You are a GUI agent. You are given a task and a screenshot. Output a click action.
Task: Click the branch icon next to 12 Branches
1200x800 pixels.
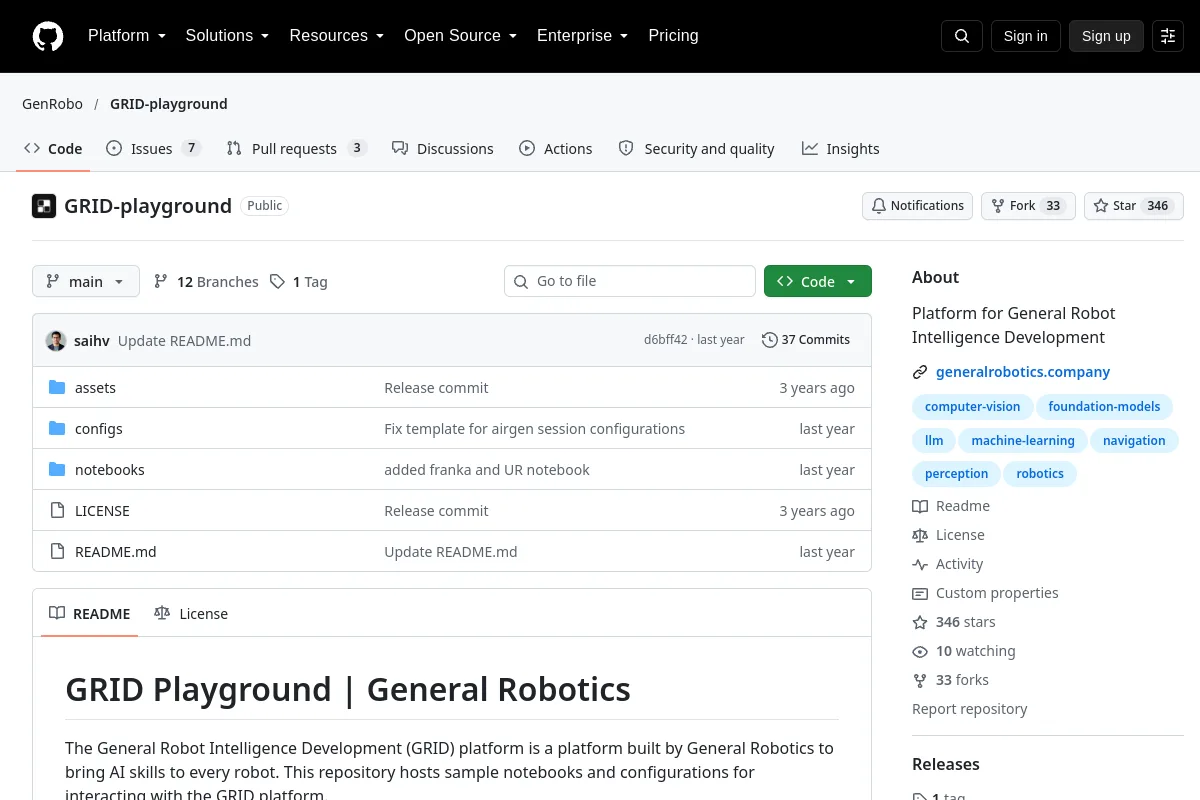161,282
